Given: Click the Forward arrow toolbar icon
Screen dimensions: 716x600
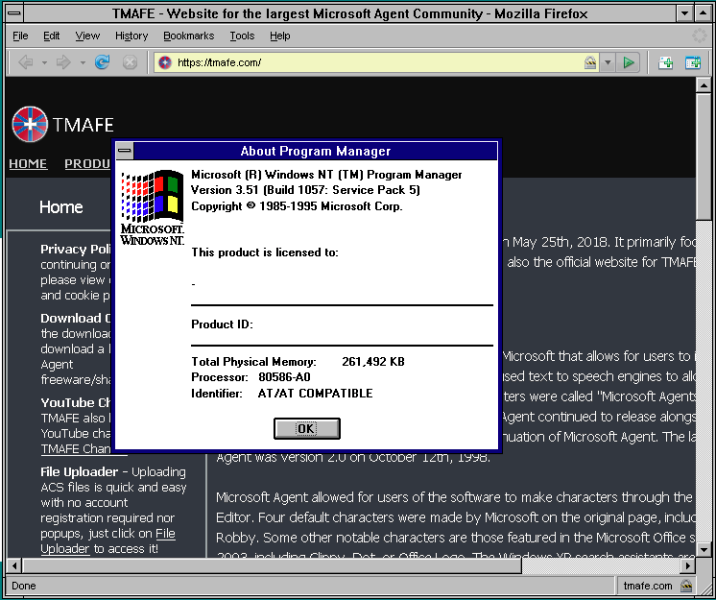Looking at the screenshot, I should (x=63, y=62).
